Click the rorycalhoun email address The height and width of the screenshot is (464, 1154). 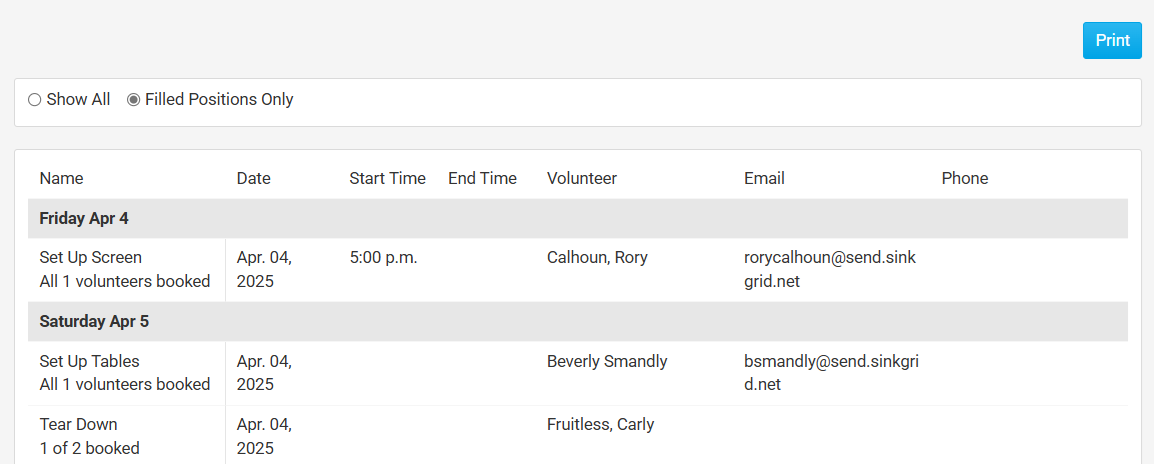829,269
